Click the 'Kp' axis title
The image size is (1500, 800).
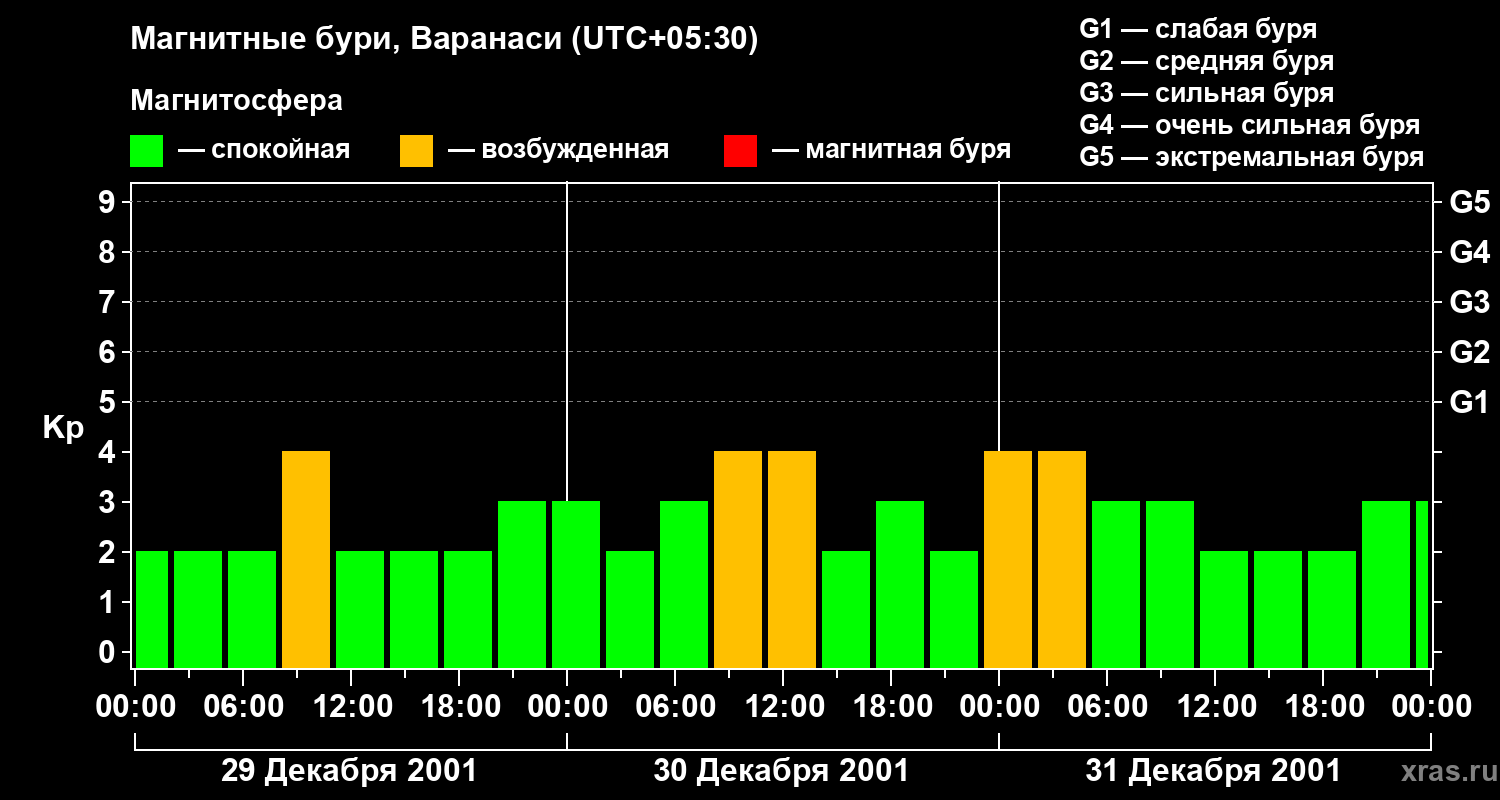click(x=63, y=428)
